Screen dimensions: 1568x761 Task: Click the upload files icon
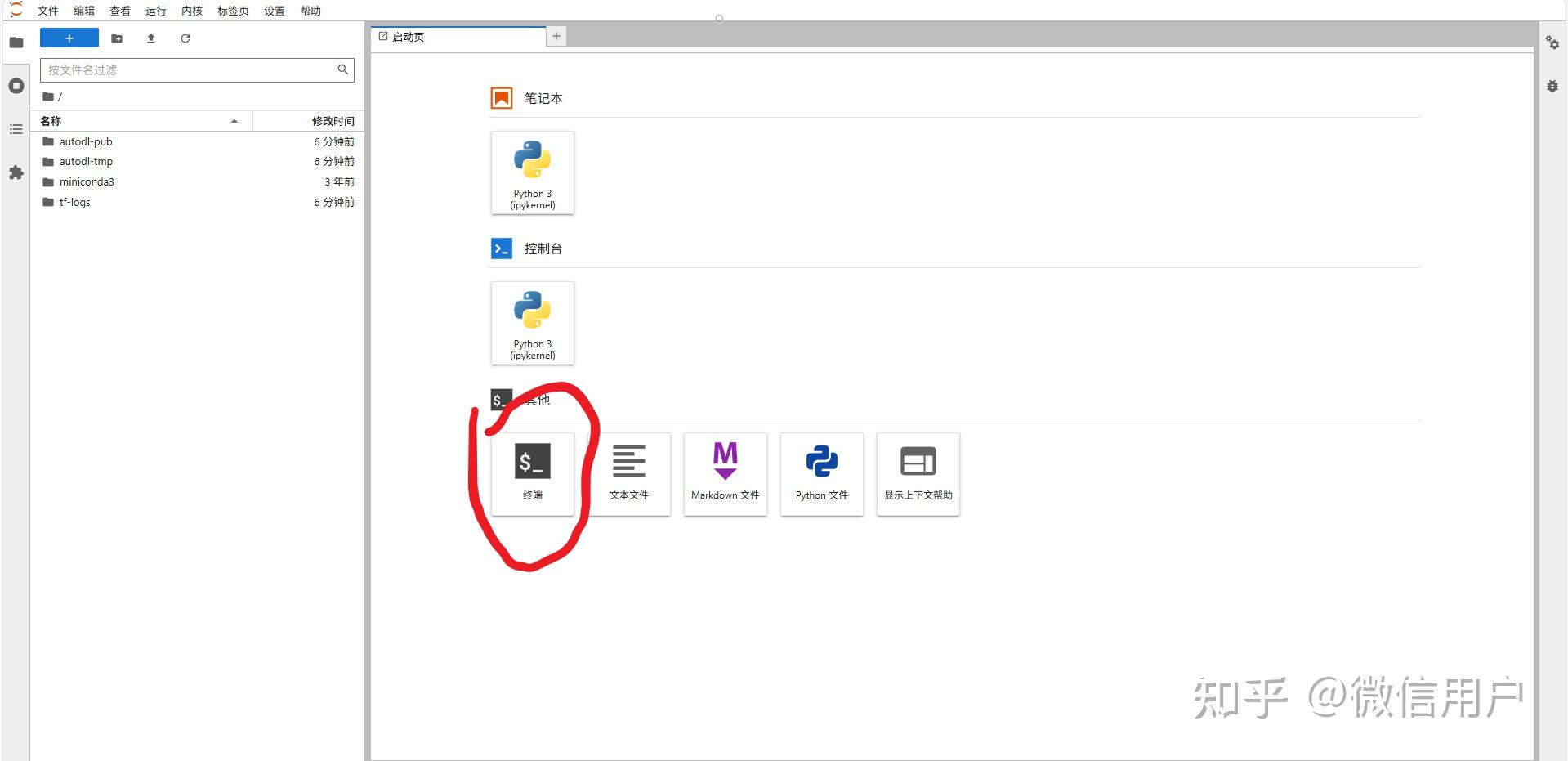click(151, 38)
